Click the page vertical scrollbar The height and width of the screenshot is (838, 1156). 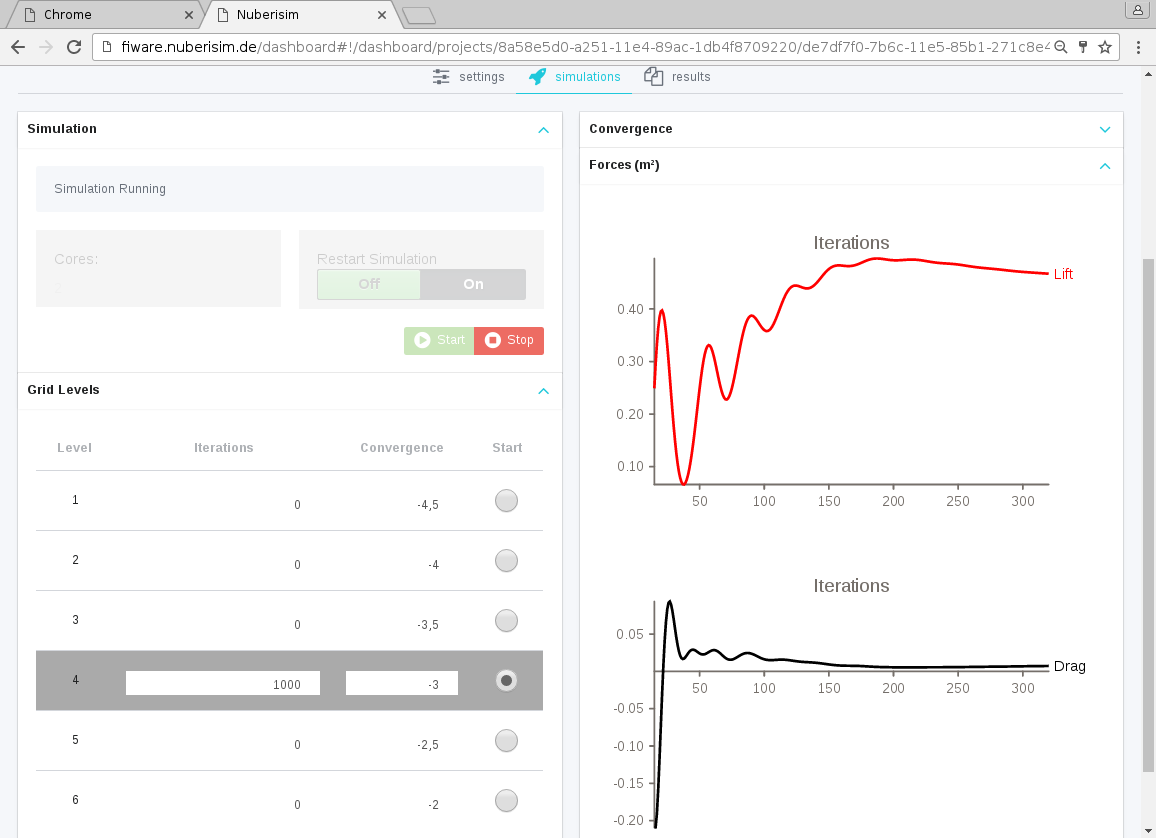coord(1148,500)
